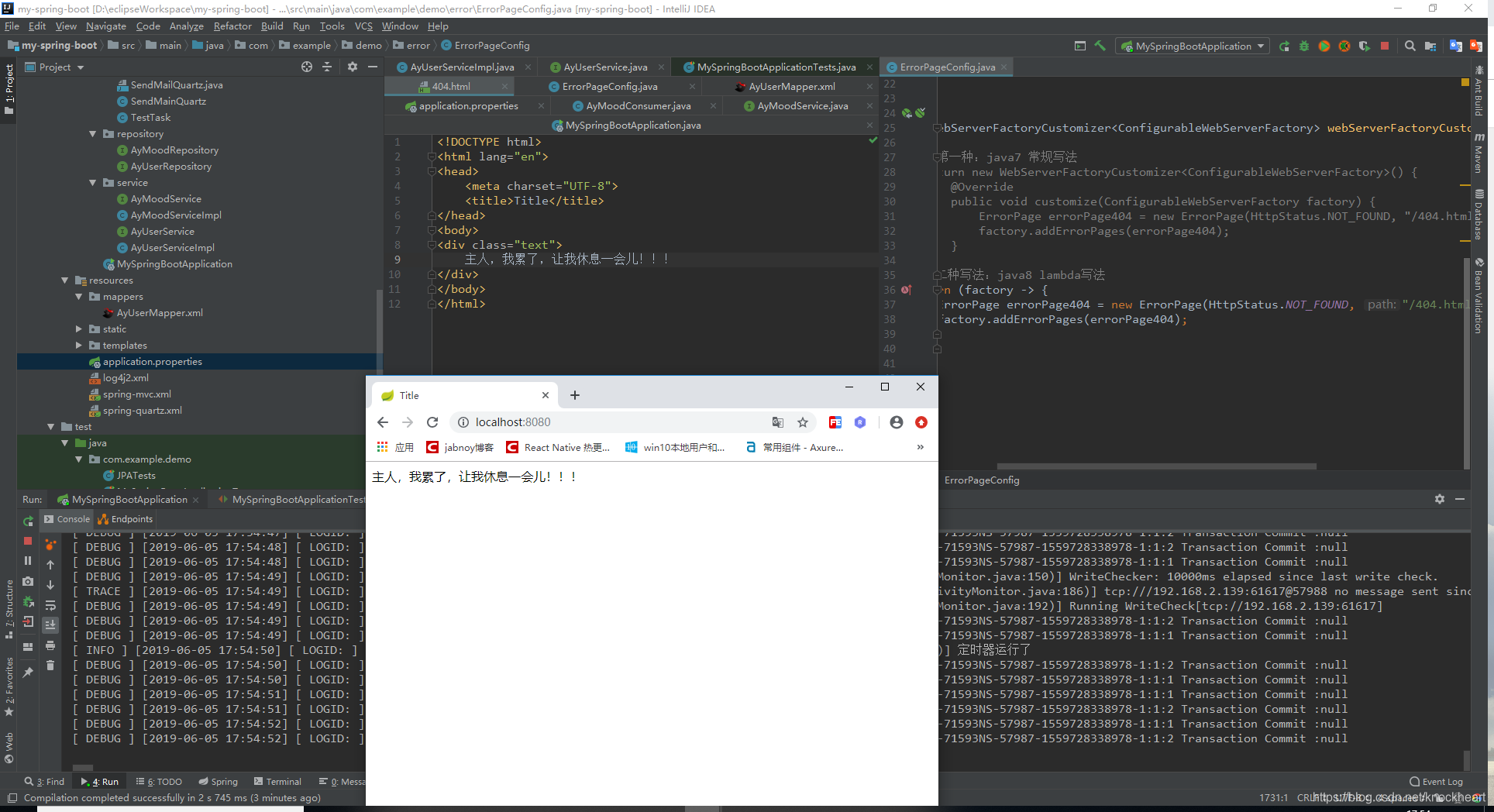Open the MySpringBootApplication run configuration dropdown
Viewport: 1494px width, 812px height.
pyautogui.click(x=1194, y=46)
